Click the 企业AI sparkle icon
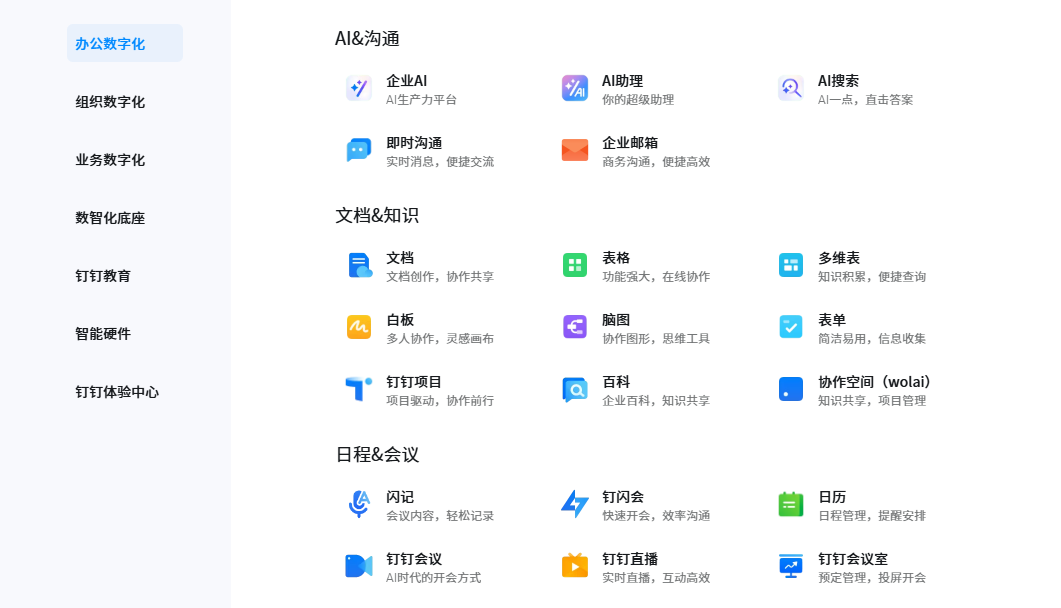Viewport: 1061px width, 608px height. coord(358,89)
